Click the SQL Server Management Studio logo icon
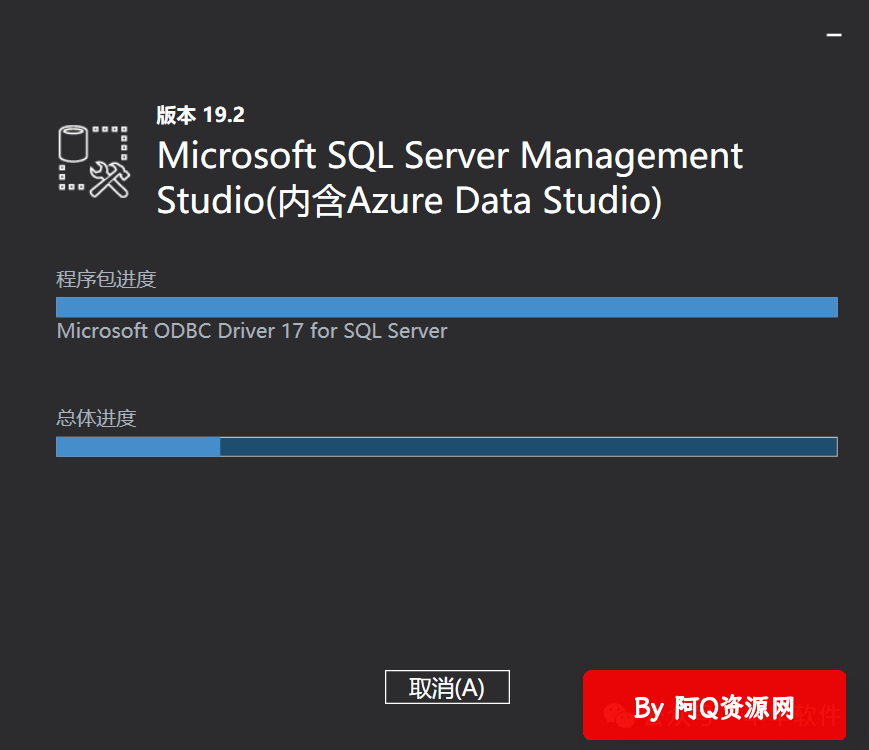The height and width of the screenshot is (750, 869). tap(94, 161)
